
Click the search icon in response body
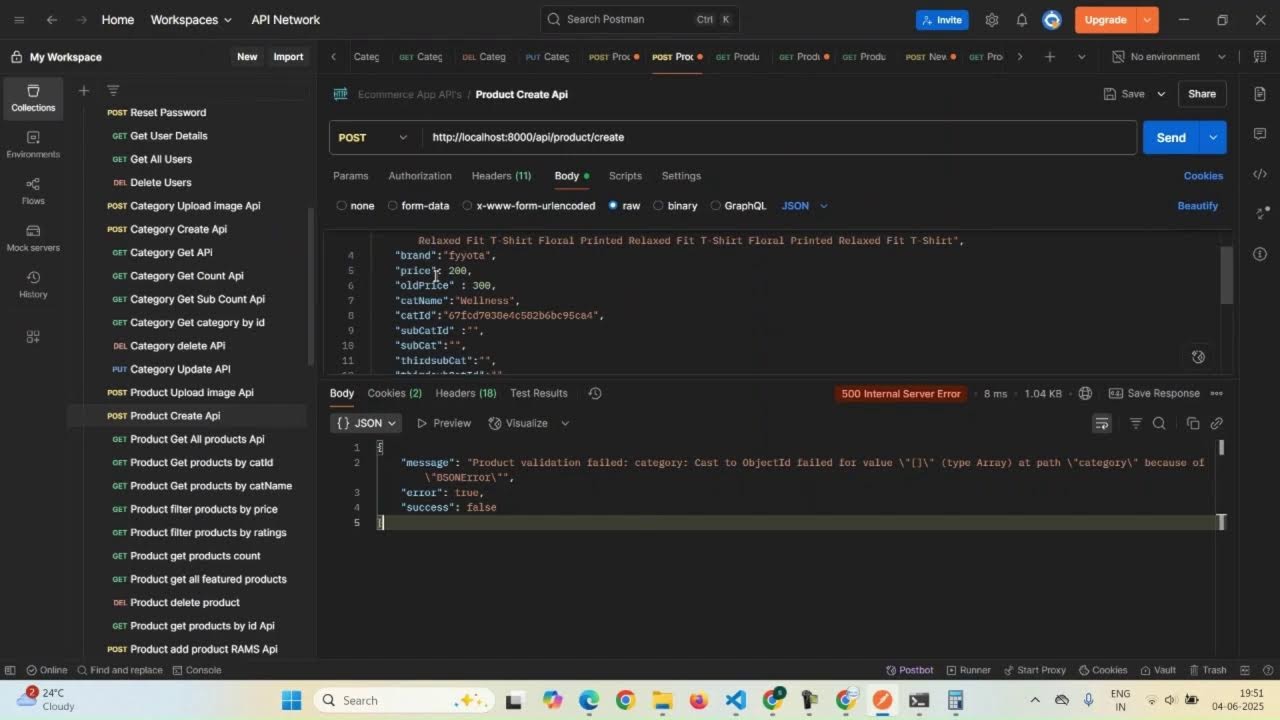coord(1159,423)
